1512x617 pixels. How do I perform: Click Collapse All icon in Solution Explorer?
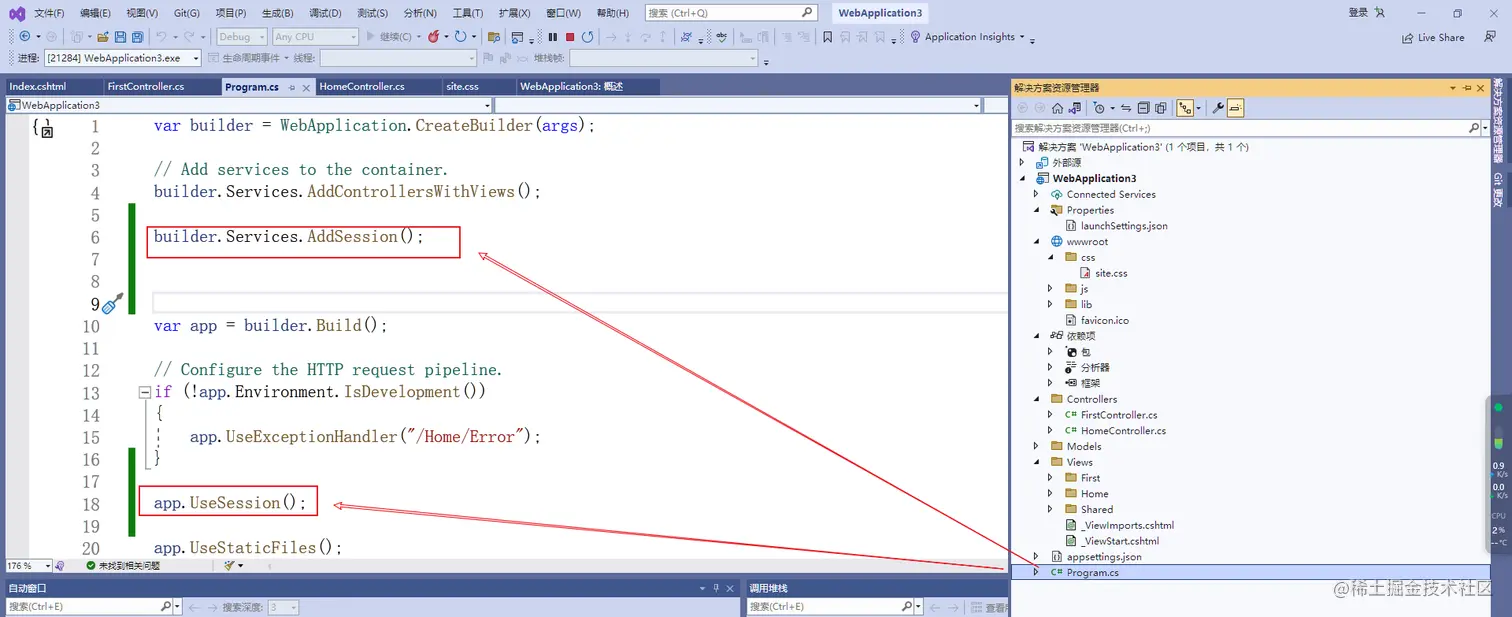tap(1143, 108)
